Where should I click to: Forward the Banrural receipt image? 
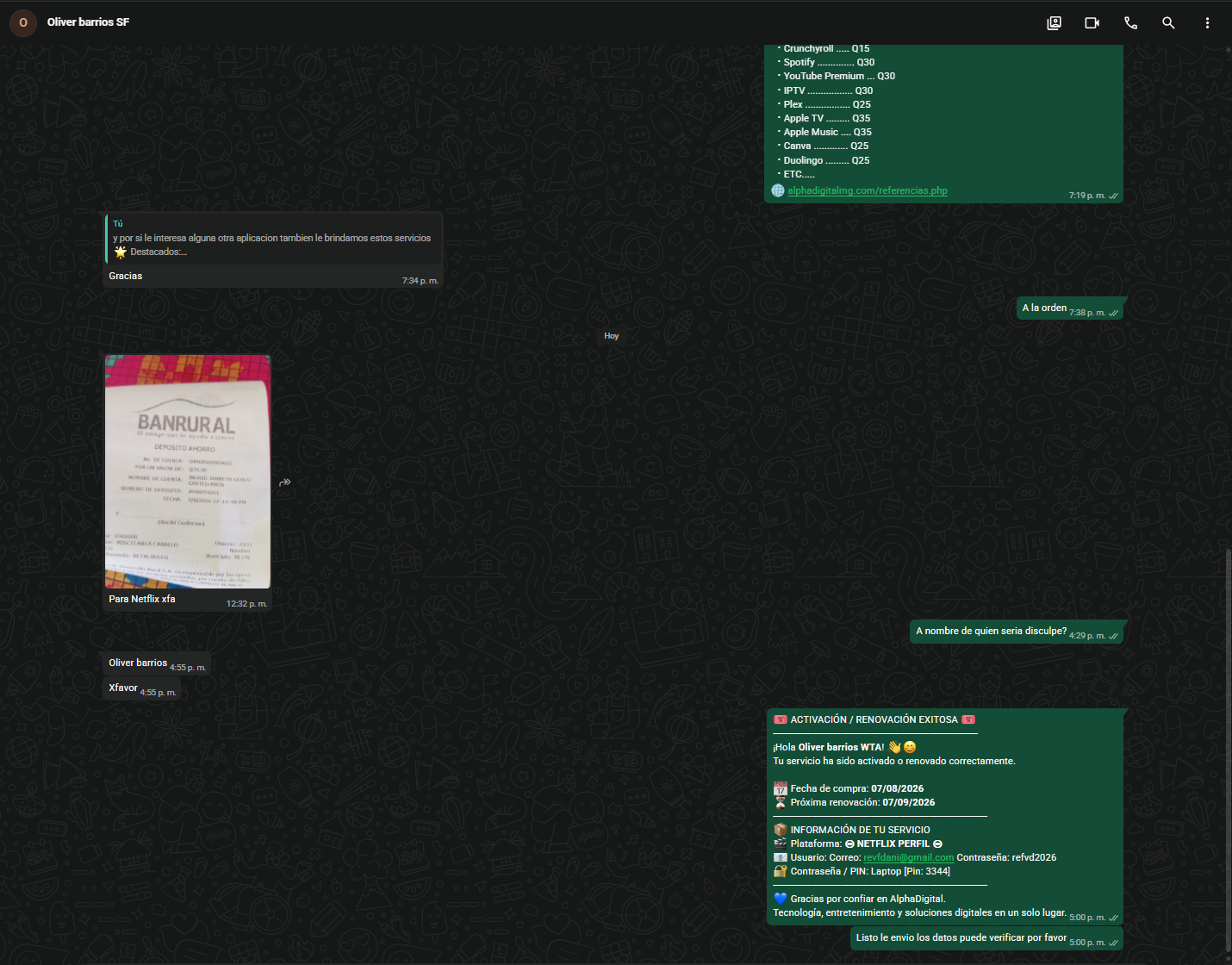(285, 482)
